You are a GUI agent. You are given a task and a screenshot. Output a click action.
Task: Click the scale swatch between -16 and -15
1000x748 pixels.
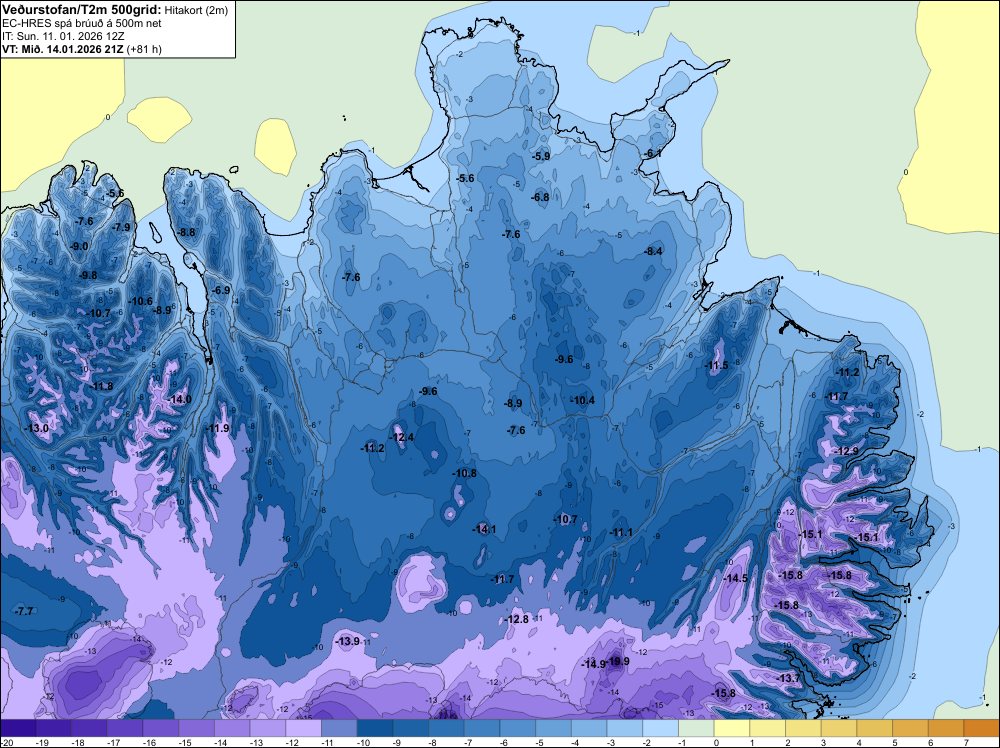161,728
